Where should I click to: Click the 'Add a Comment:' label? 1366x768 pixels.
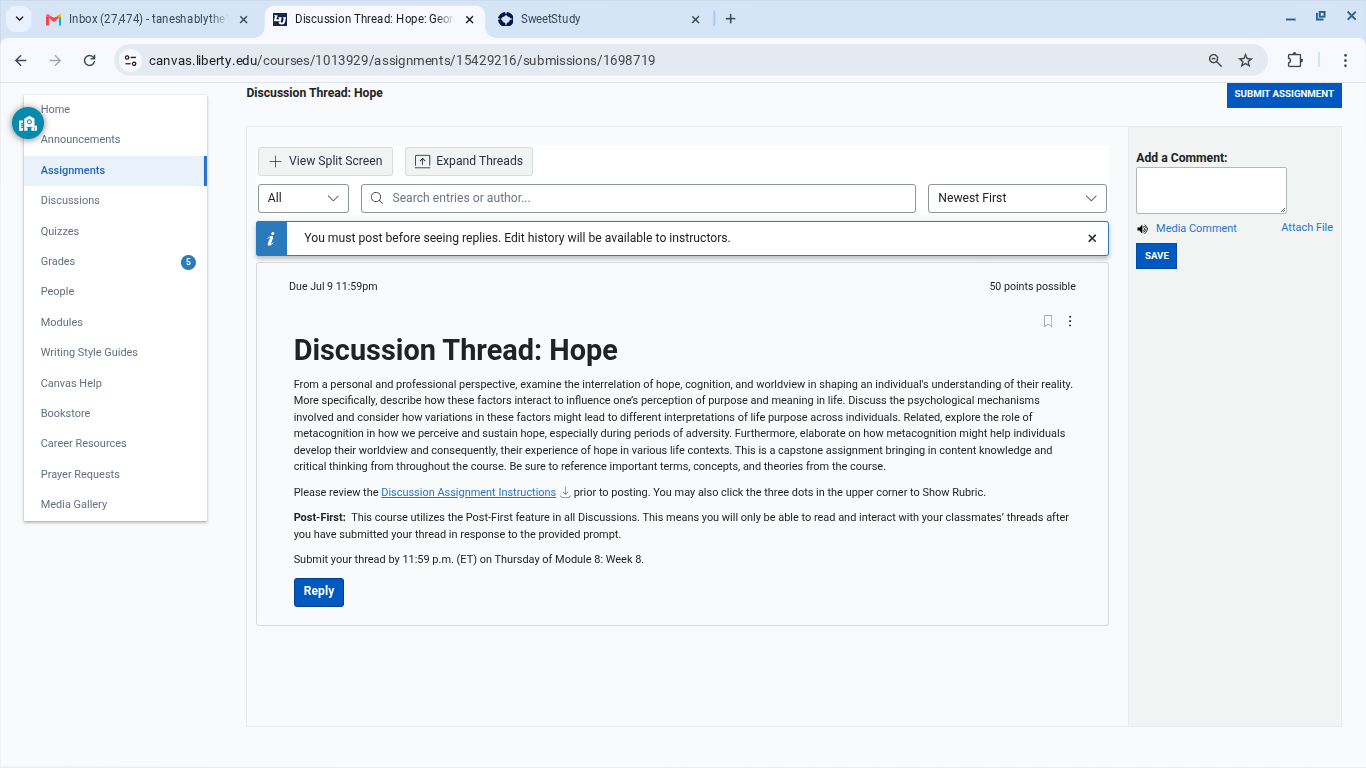tap(1181, 158)
